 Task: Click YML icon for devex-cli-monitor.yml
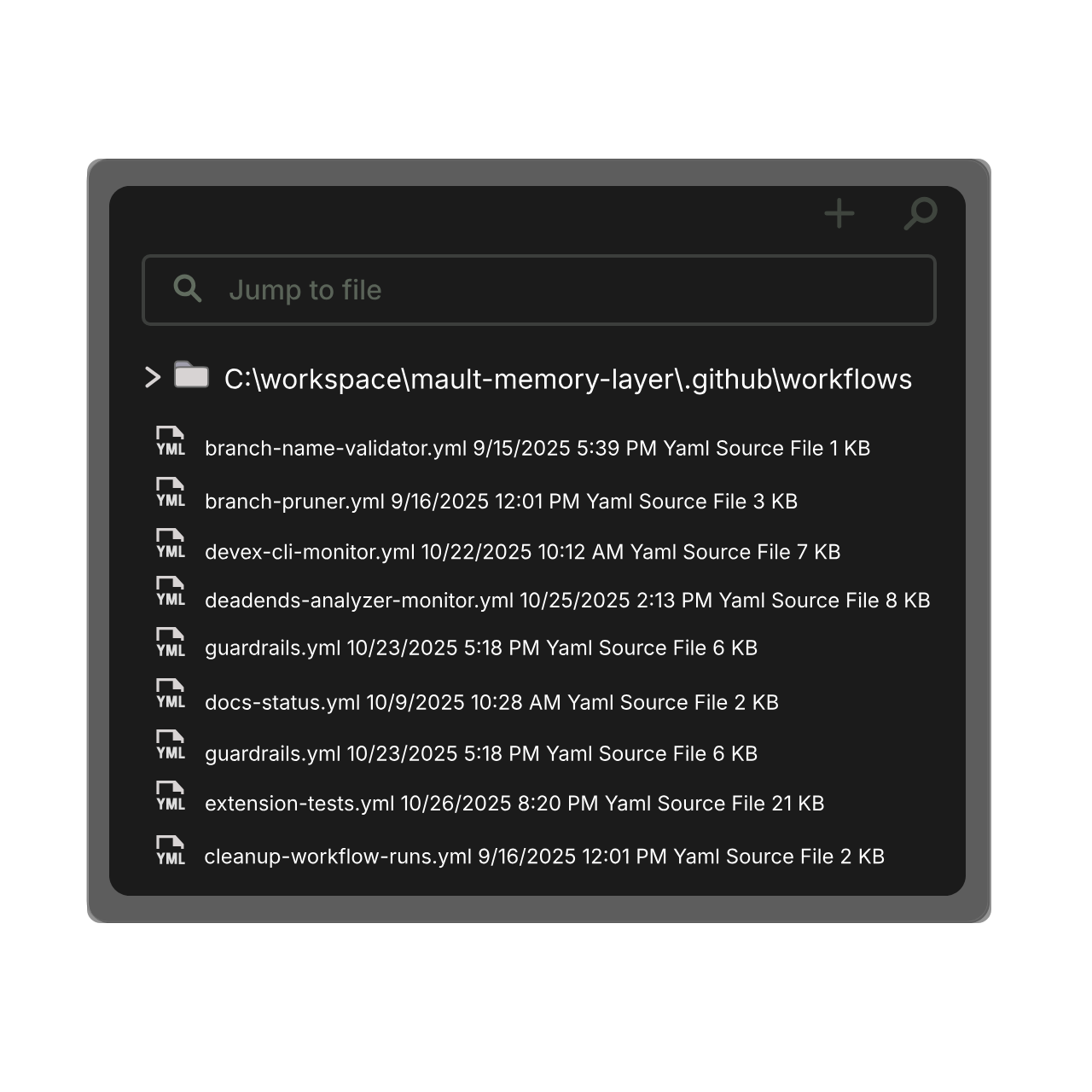point(171,544)
